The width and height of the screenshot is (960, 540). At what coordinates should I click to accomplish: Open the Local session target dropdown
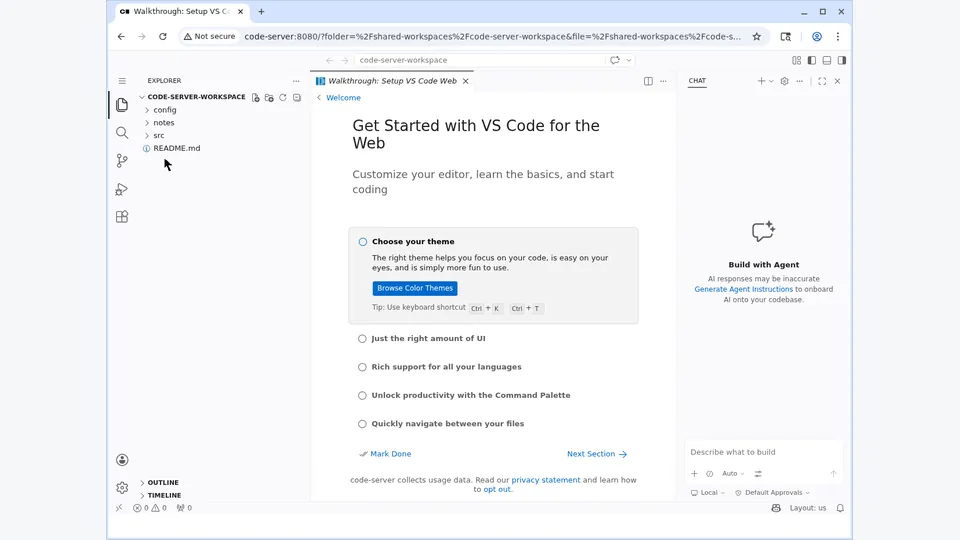click(708, 492)
